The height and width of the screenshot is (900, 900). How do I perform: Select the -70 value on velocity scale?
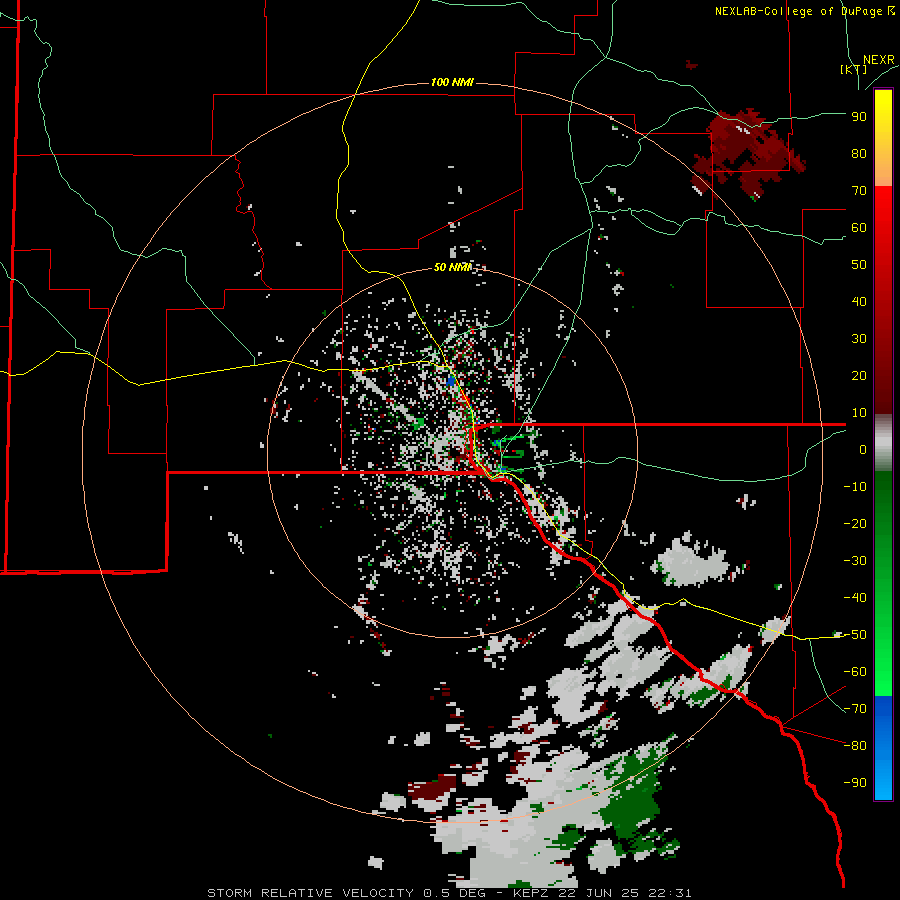[x=855, y=709]
